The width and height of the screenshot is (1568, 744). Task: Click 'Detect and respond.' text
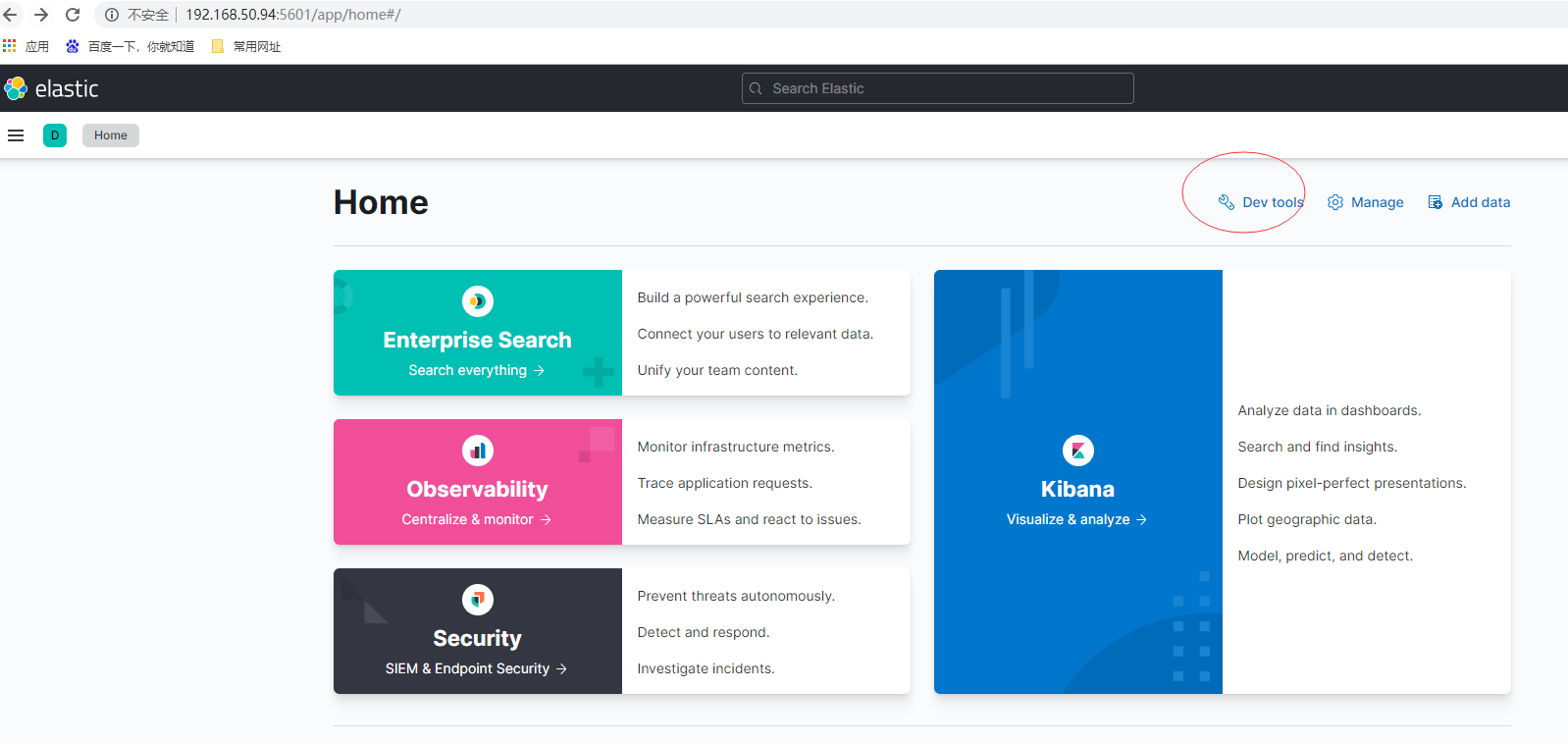(x=704, y=632)
